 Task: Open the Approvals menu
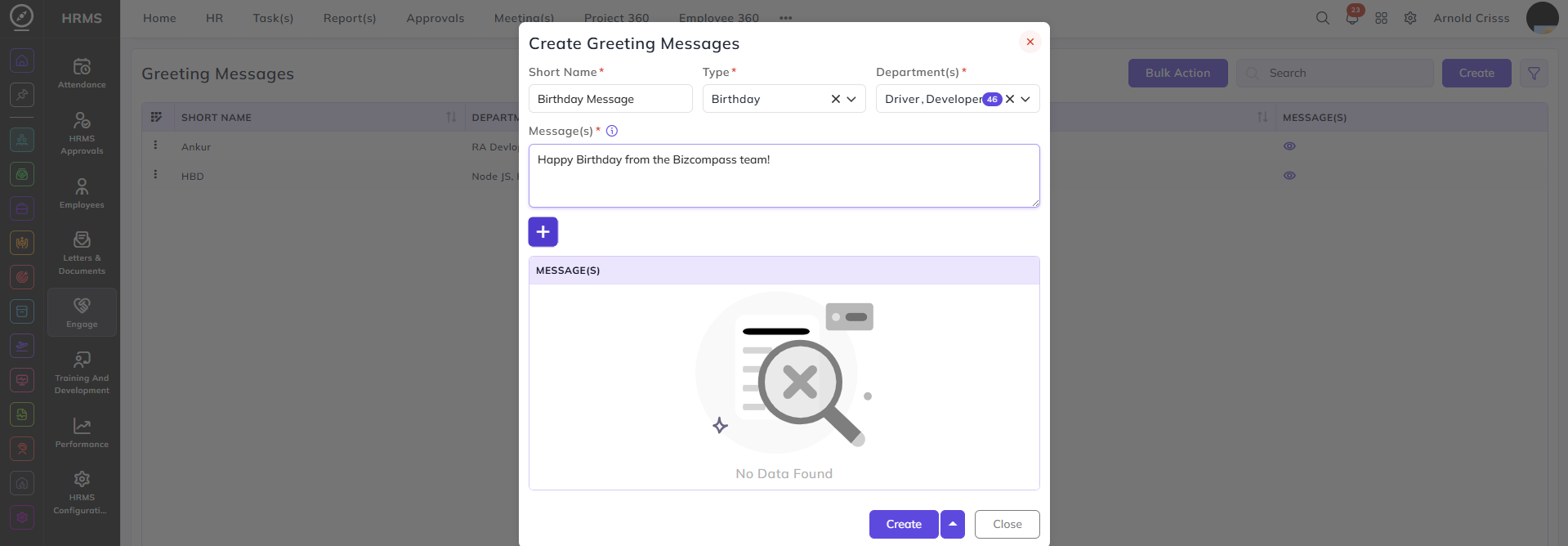(x=436, y=18)
